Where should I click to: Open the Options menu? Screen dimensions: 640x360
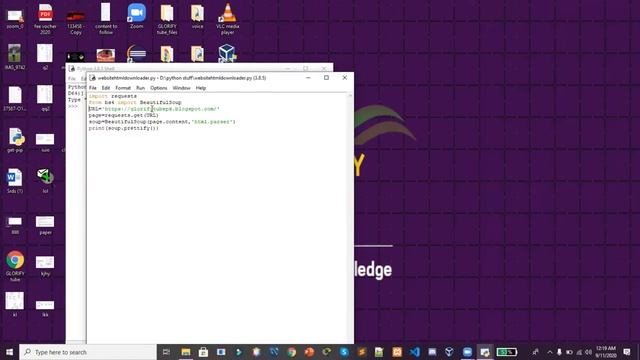pos(159,88)
